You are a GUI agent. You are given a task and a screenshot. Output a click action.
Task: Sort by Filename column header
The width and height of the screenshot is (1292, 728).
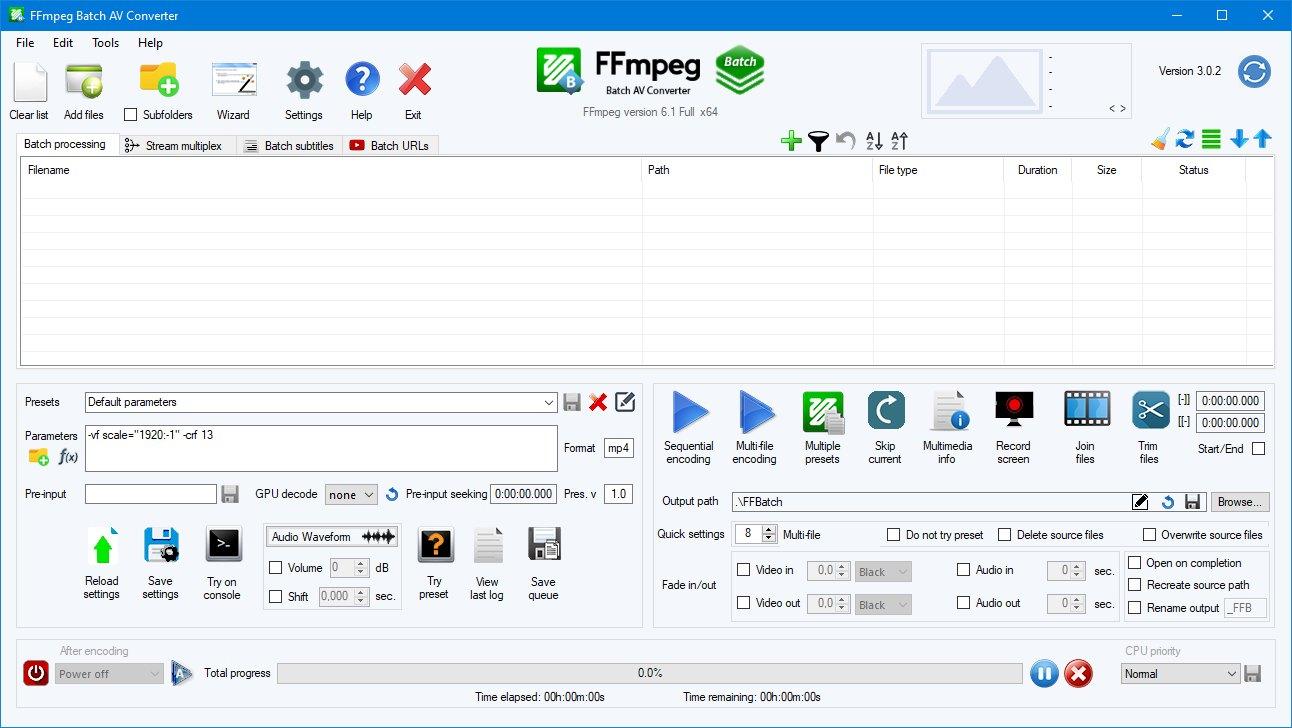tap(330, 170)
